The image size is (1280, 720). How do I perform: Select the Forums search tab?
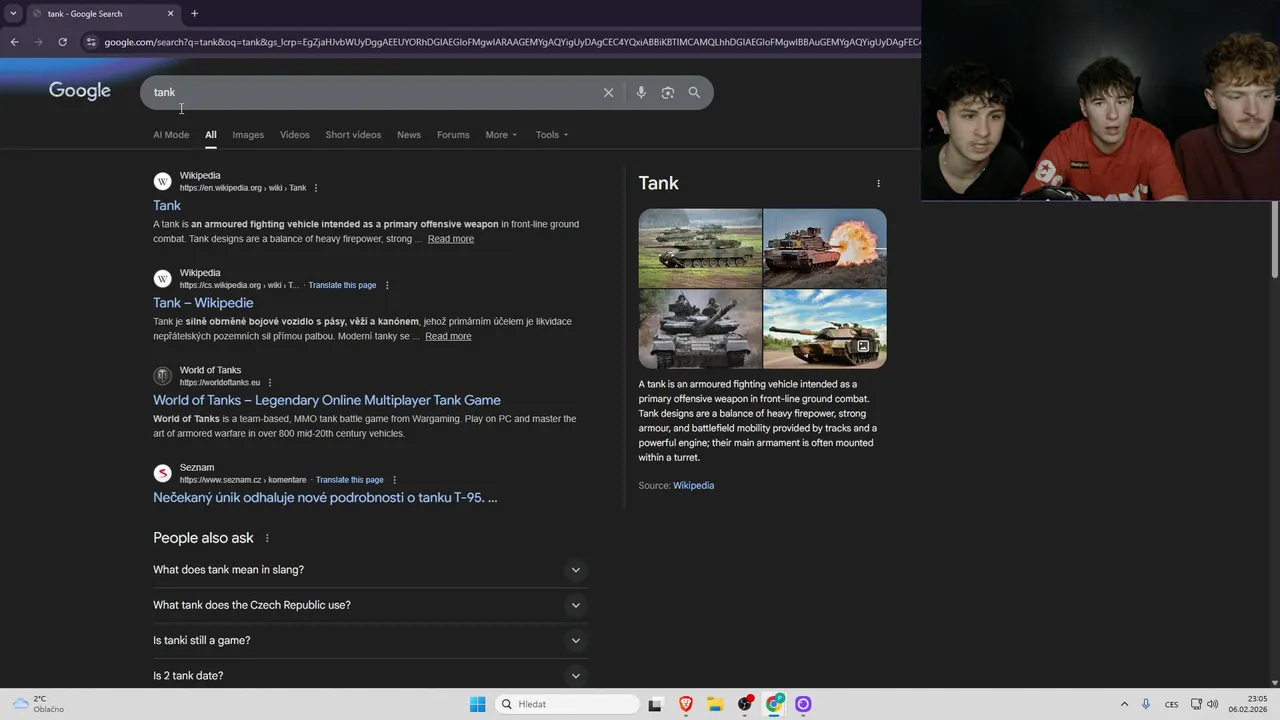pyautogui.click(x=453, y=135)
